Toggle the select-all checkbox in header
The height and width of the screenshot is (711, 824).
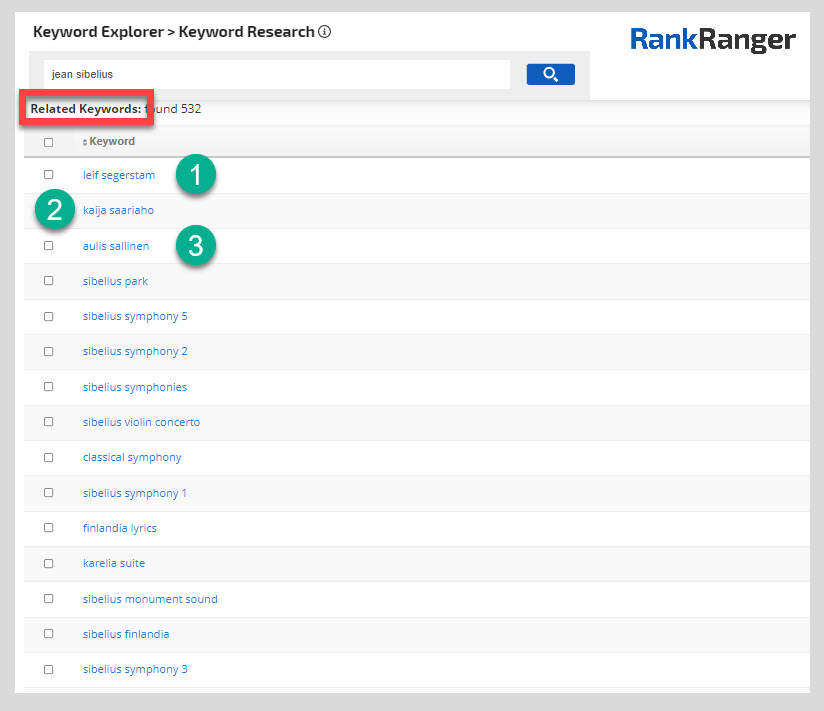(x=48, y=142)
